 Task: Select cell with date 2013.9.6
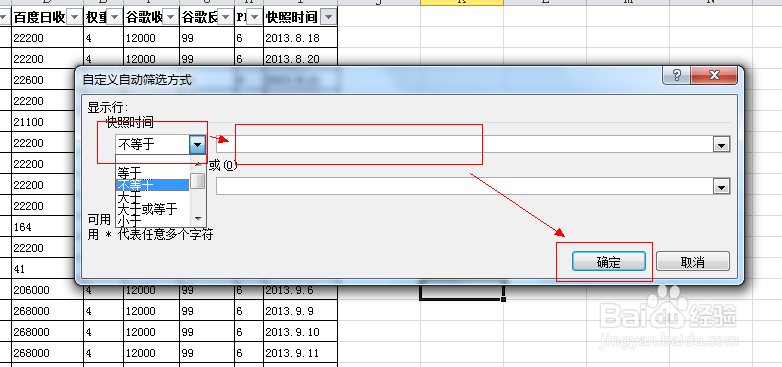coord(300,290)
